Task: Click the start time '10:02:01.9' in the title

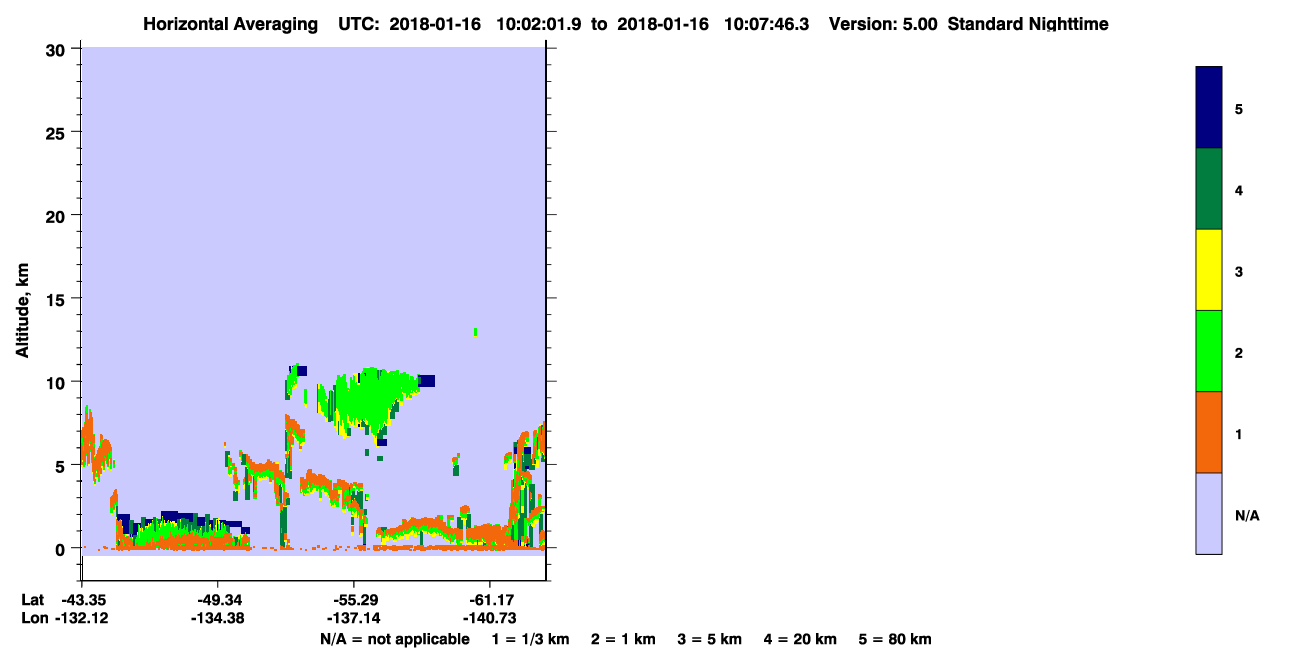Action: pos(541,24)
